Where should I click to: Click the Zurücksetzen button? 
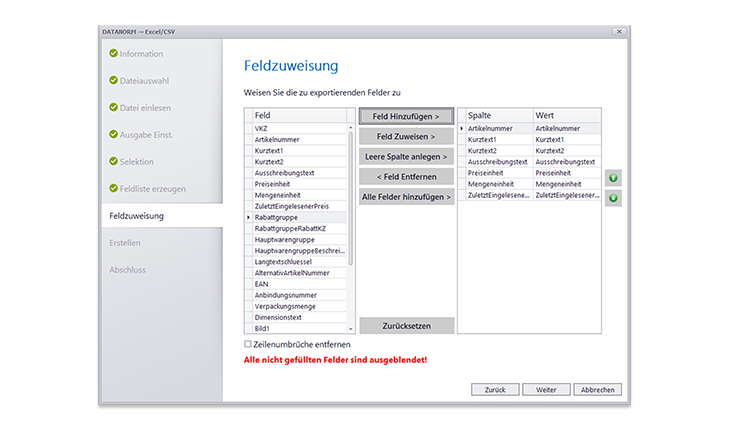coord(406,326)
